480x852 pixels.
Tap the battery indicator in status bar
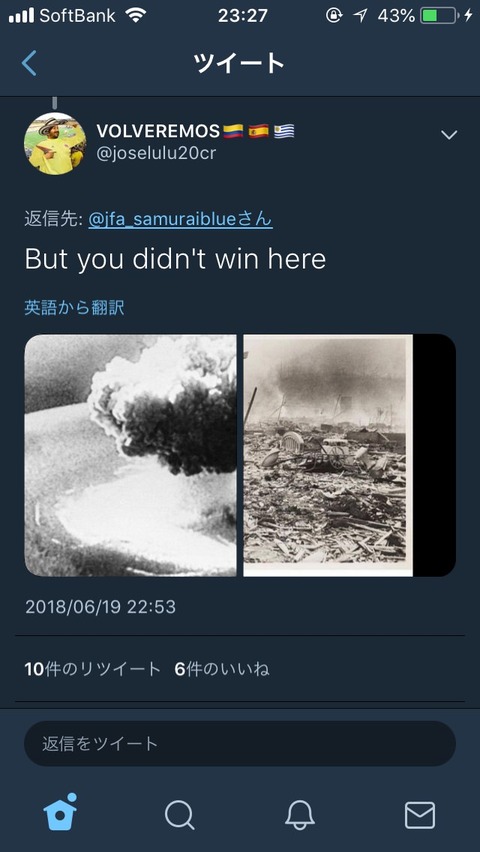click(438, 16)
